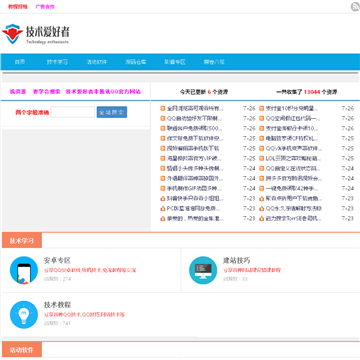
Task: Click the orange icon beside 视频编辑器手机版下载
Action: click(x=163, y=148)
